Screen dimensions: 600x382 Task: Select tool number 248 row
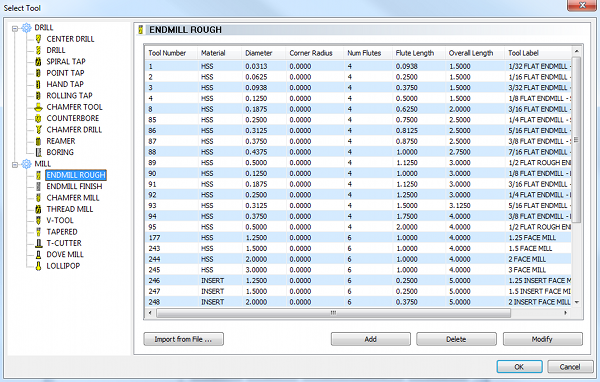[358, 302]
